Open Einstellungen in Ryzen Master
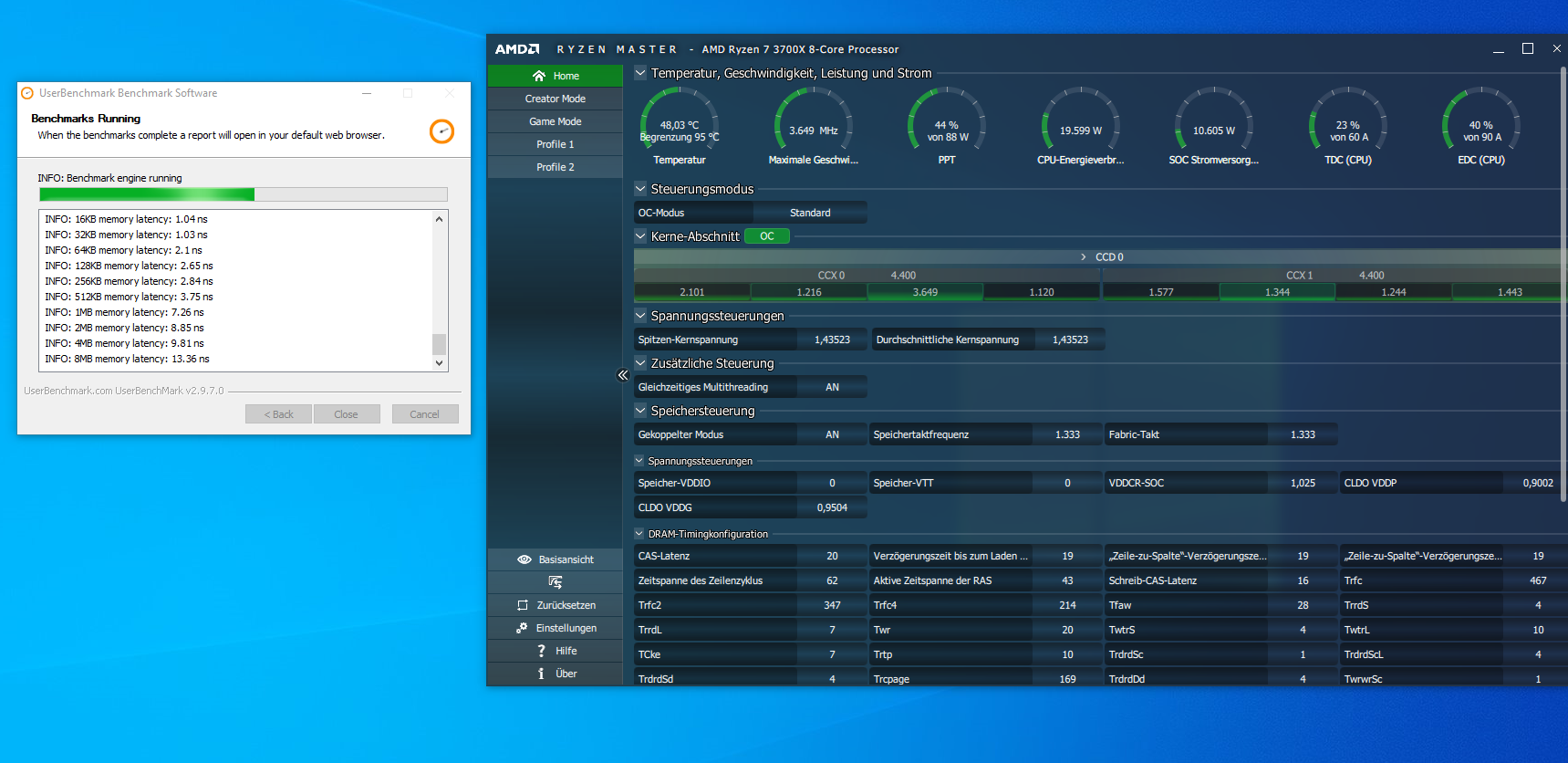 pos(556,628)
